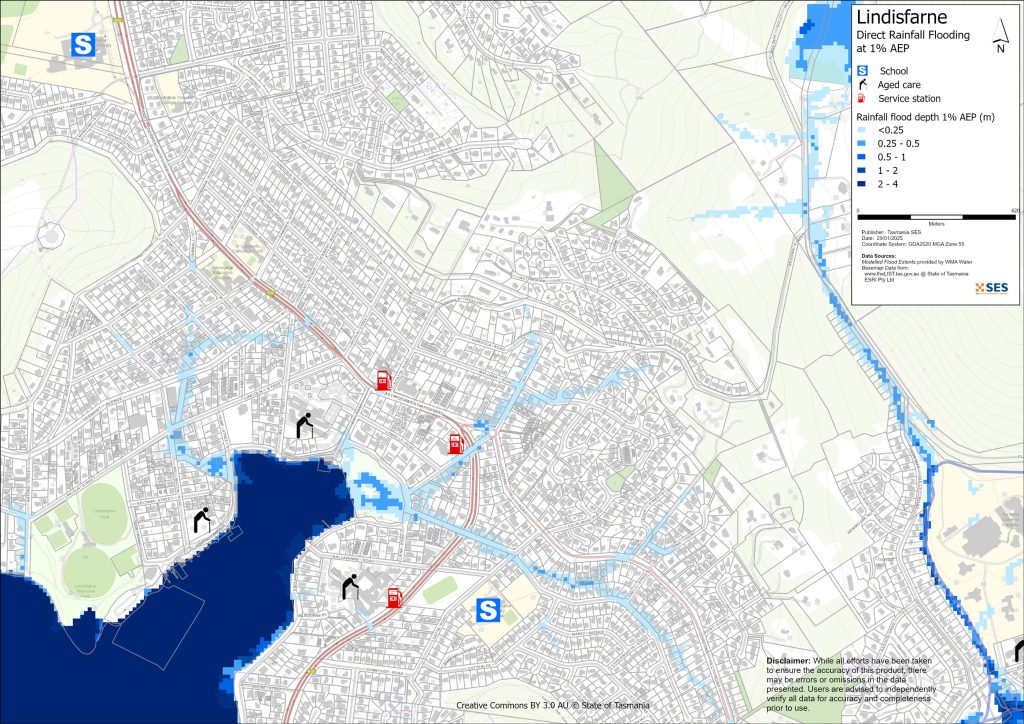Select the school marker at the map's top-left
The width and height of the screenshot is (1024, 724).
tap(83, 45)
